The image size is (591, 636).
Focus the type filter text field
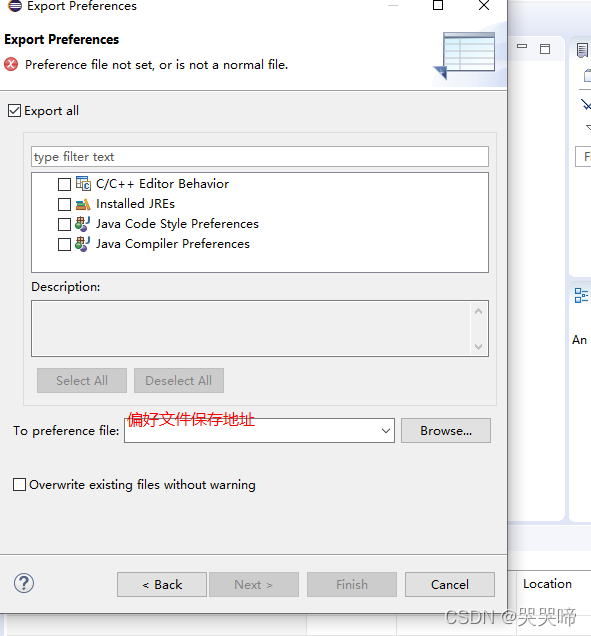pyautogui.click(x=260, y=157)
